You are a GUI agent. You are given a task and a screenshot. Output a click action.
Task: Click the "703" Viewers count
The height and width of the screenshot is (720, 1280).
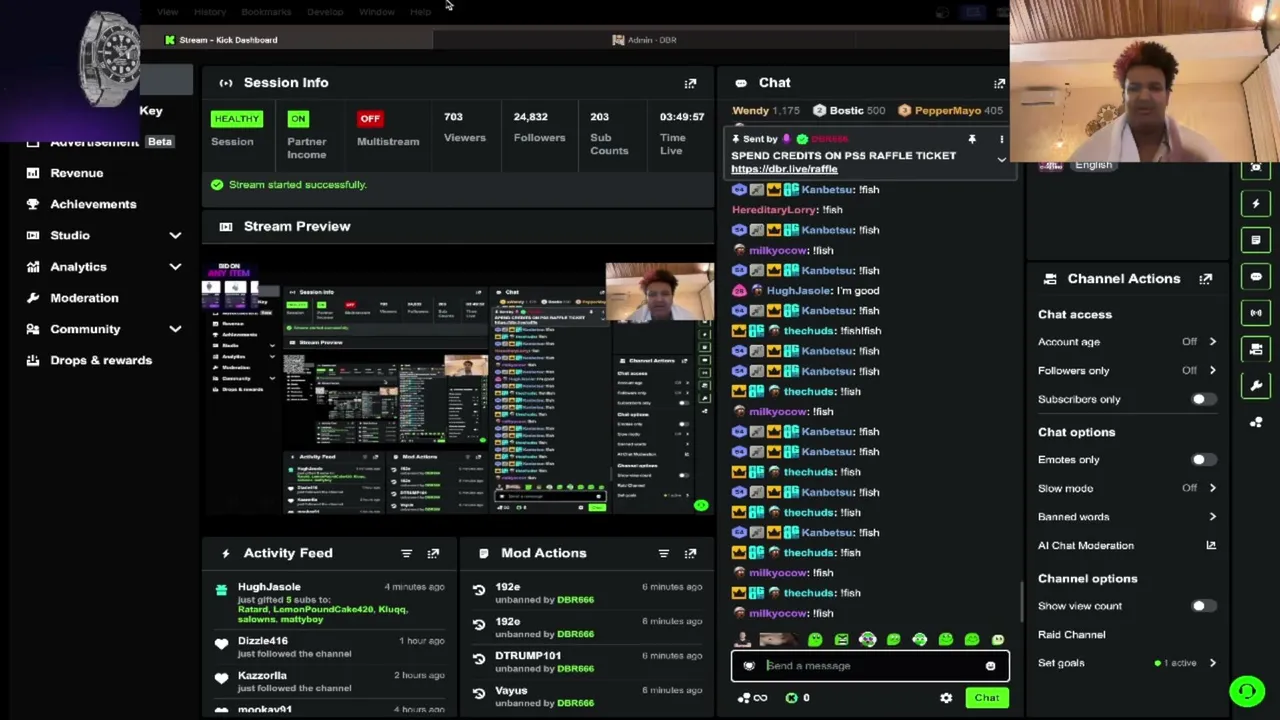pos(453,117)
